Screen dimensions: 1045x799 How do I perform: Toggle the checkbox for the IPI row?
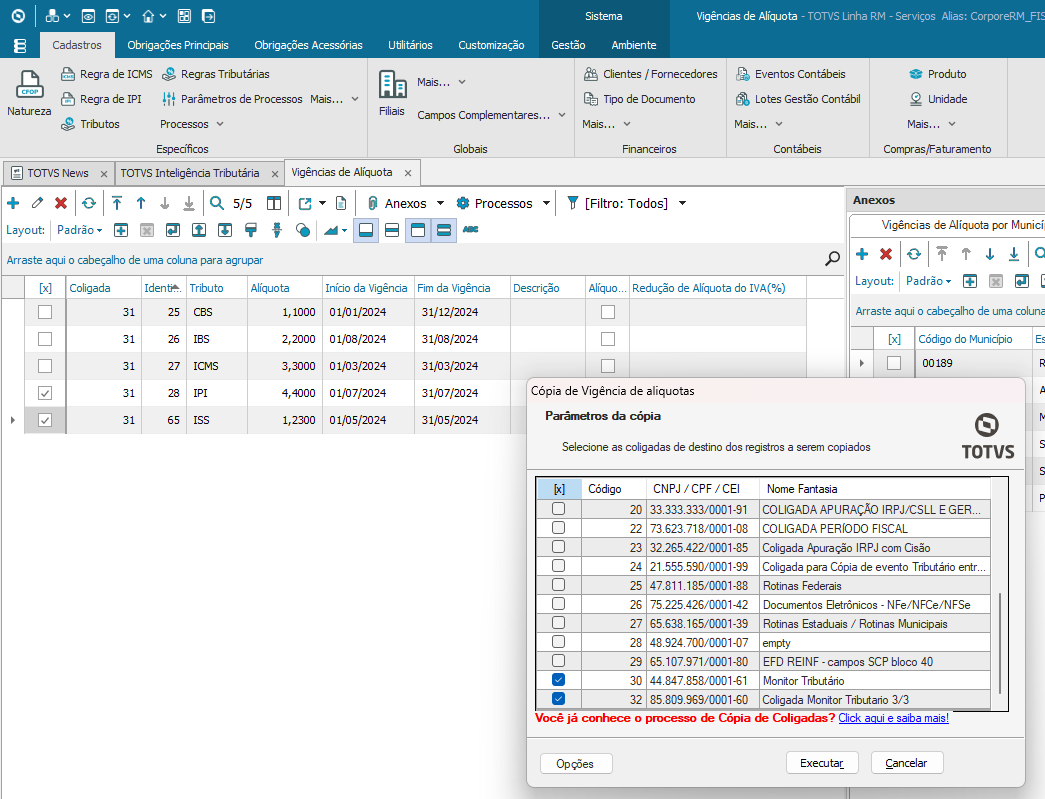45,393
